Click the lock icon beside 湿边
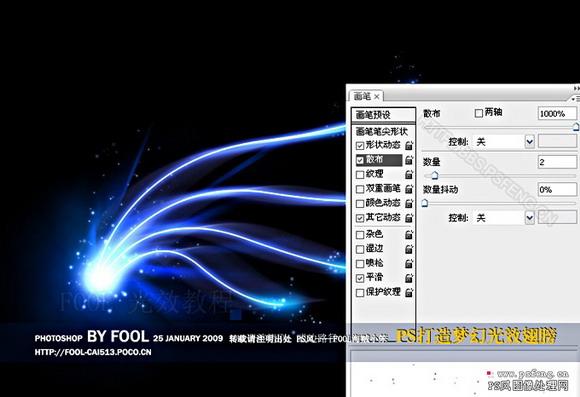580x397 pixels. [x=408, y=249]
